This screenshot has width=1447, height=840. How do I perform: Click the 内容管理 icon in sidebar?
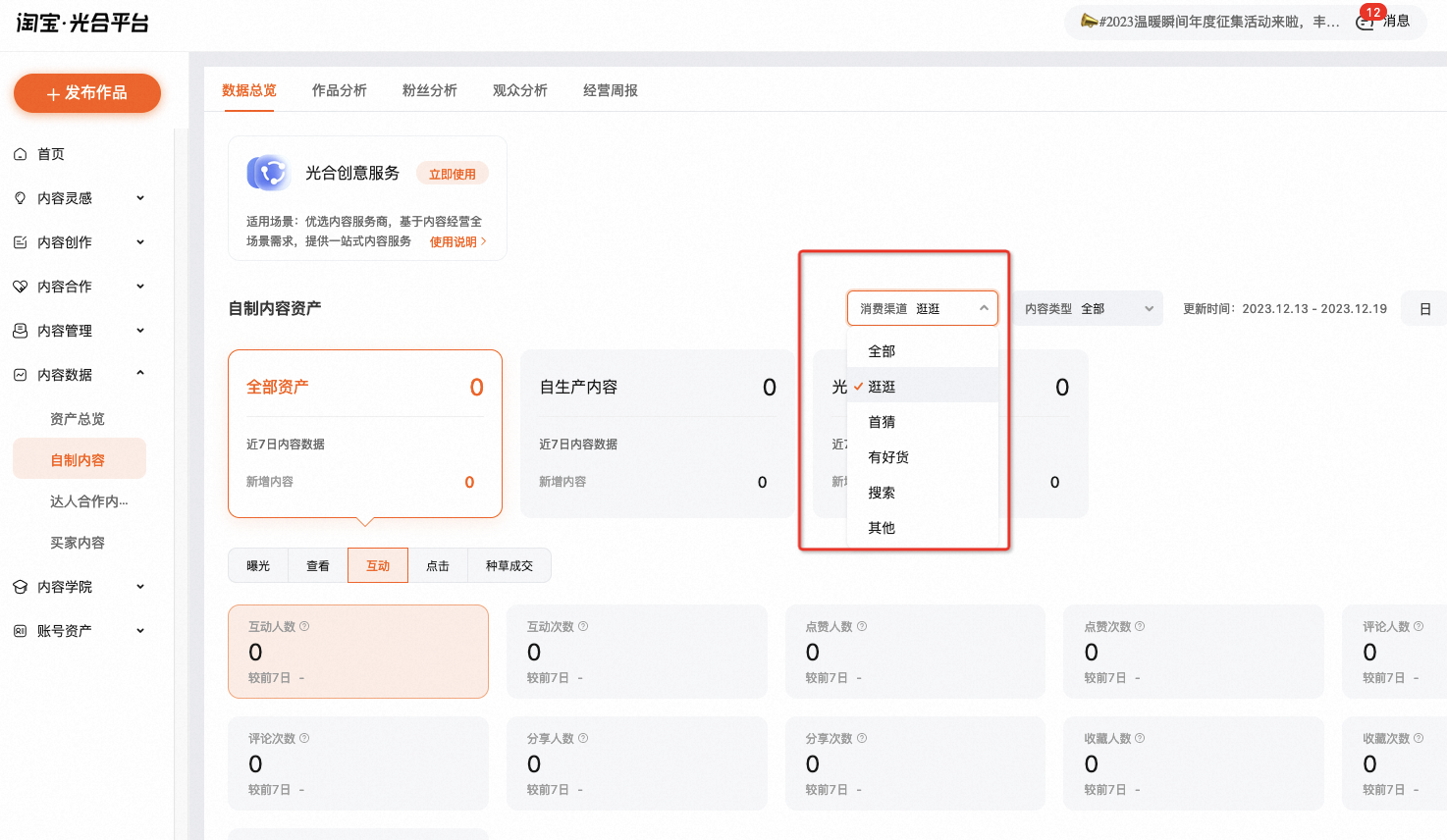coord(20,331)
